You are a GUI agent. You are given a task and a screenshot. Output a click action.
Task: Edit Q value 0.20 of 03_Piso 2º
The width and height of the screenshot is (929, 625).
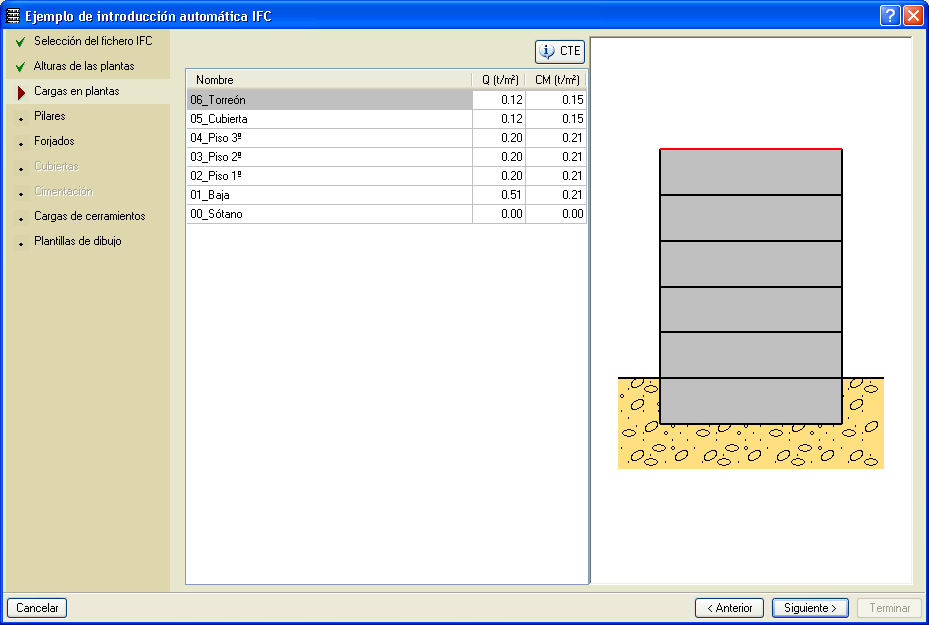coord(499,157)
